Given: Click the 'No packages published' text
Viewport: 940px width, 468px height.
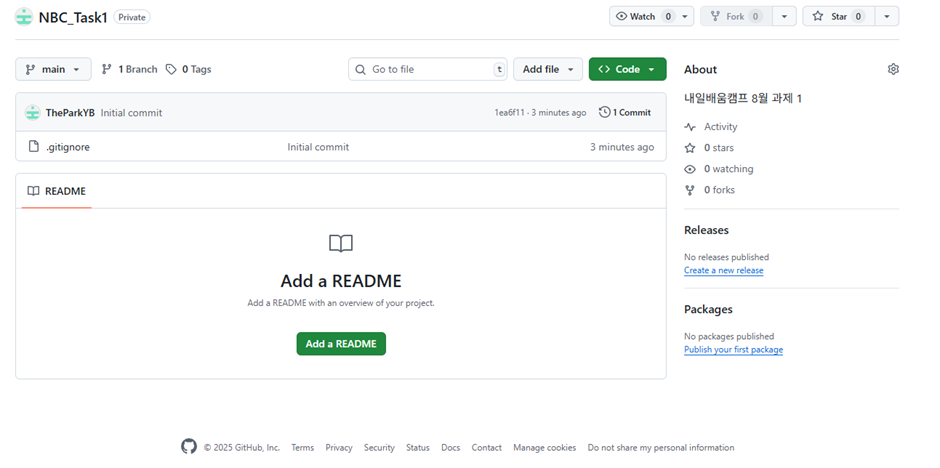Looking at the screenshot, I should [729, 336].
